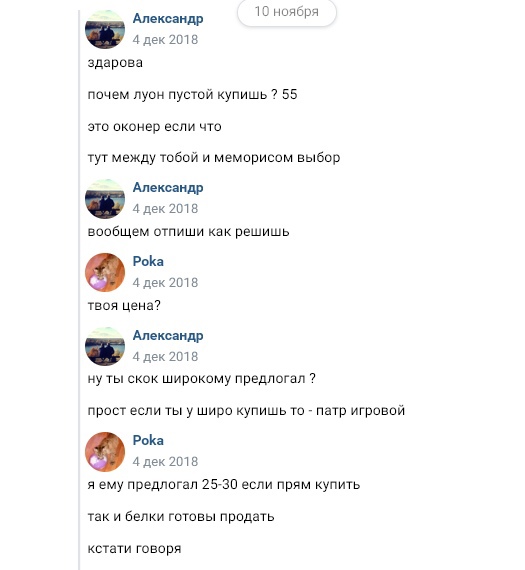The width and height of the screenshot is (525, 570).
Task: Select message 'вообщем отпиши как решишь'
Action: 188,232
